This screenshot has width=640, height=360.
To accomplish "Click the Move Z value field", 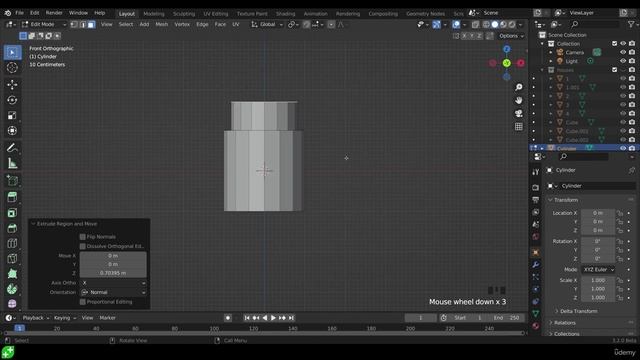I will (113, 273).
